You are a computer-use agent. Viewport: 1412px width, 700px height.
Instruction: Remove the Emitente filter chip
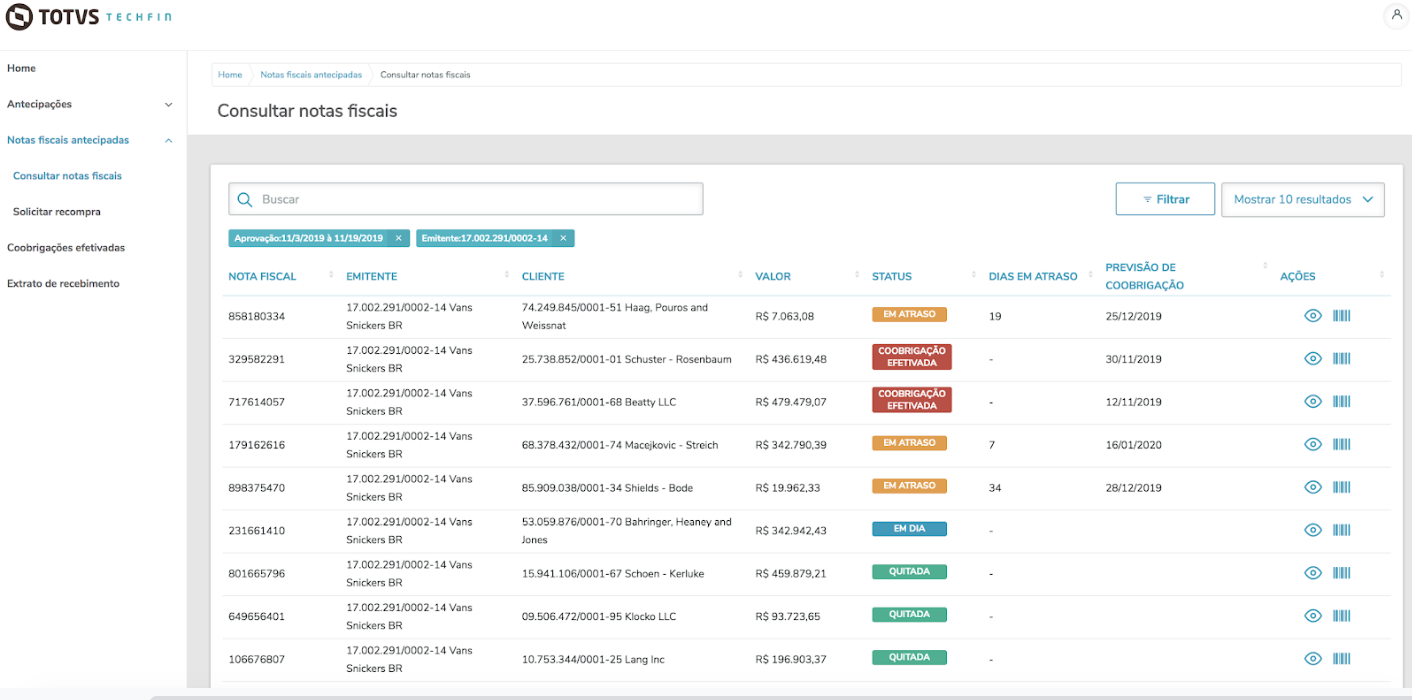(563, 238)
